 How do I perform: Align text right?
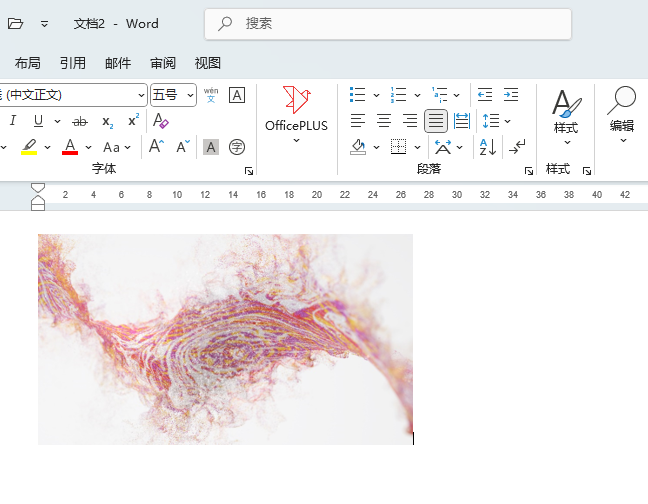pos(410,121)
